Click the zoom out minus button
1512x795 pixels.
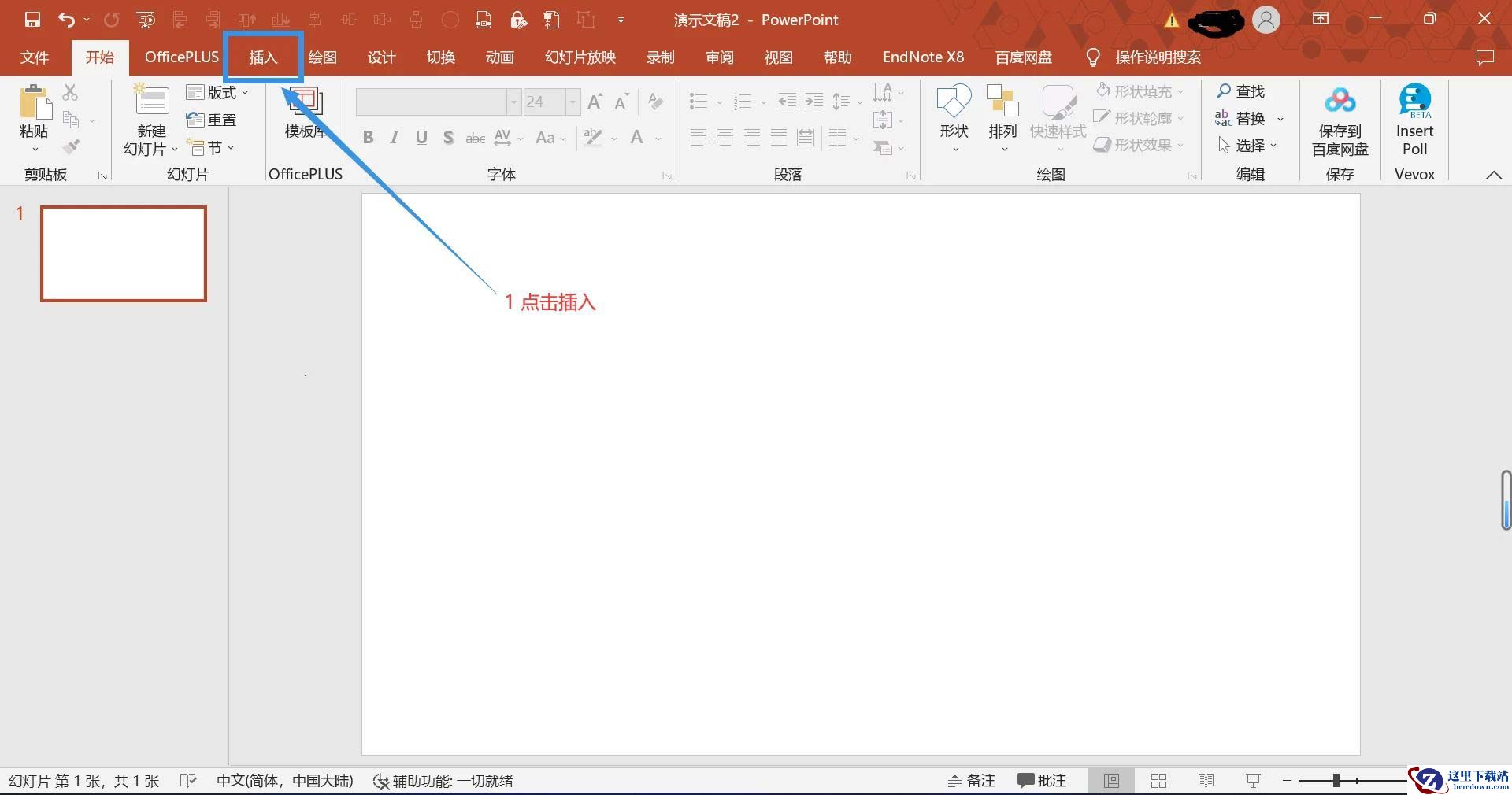tap(1287, 781)
